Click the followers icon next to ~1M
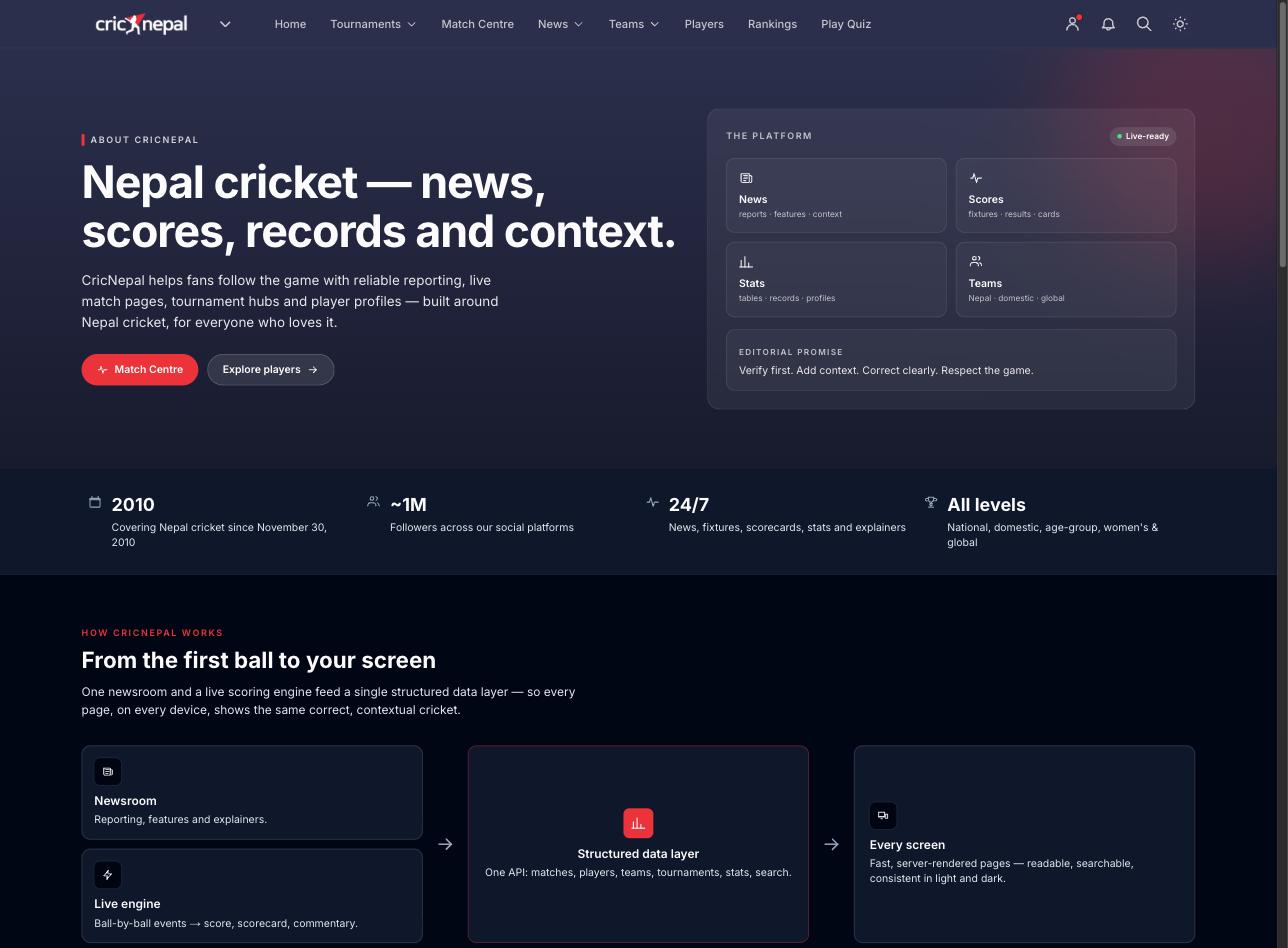This screenshot has height=948, width=1288. [373, 501]
